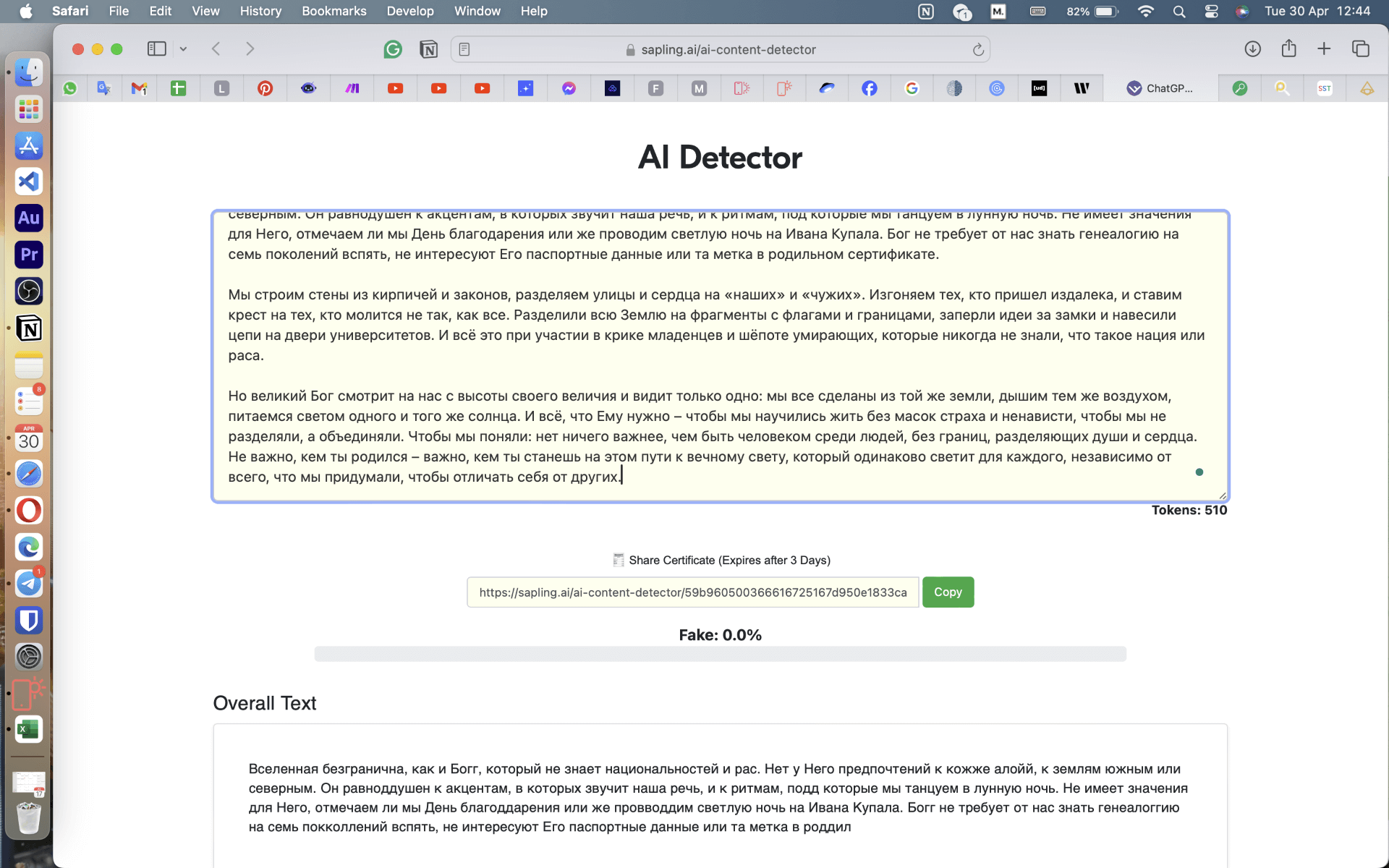
Task: Click the Fake percentage progress bar
Action: (720, 654)
